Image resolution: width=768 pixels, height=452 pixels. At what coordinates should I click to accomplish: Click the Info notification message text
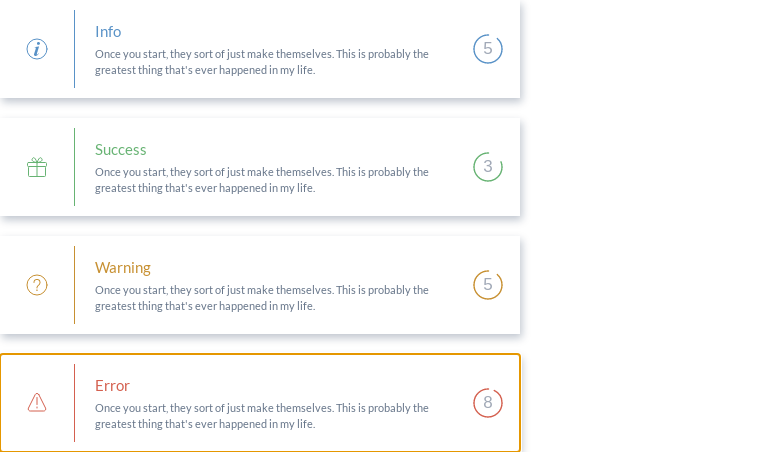262,62
